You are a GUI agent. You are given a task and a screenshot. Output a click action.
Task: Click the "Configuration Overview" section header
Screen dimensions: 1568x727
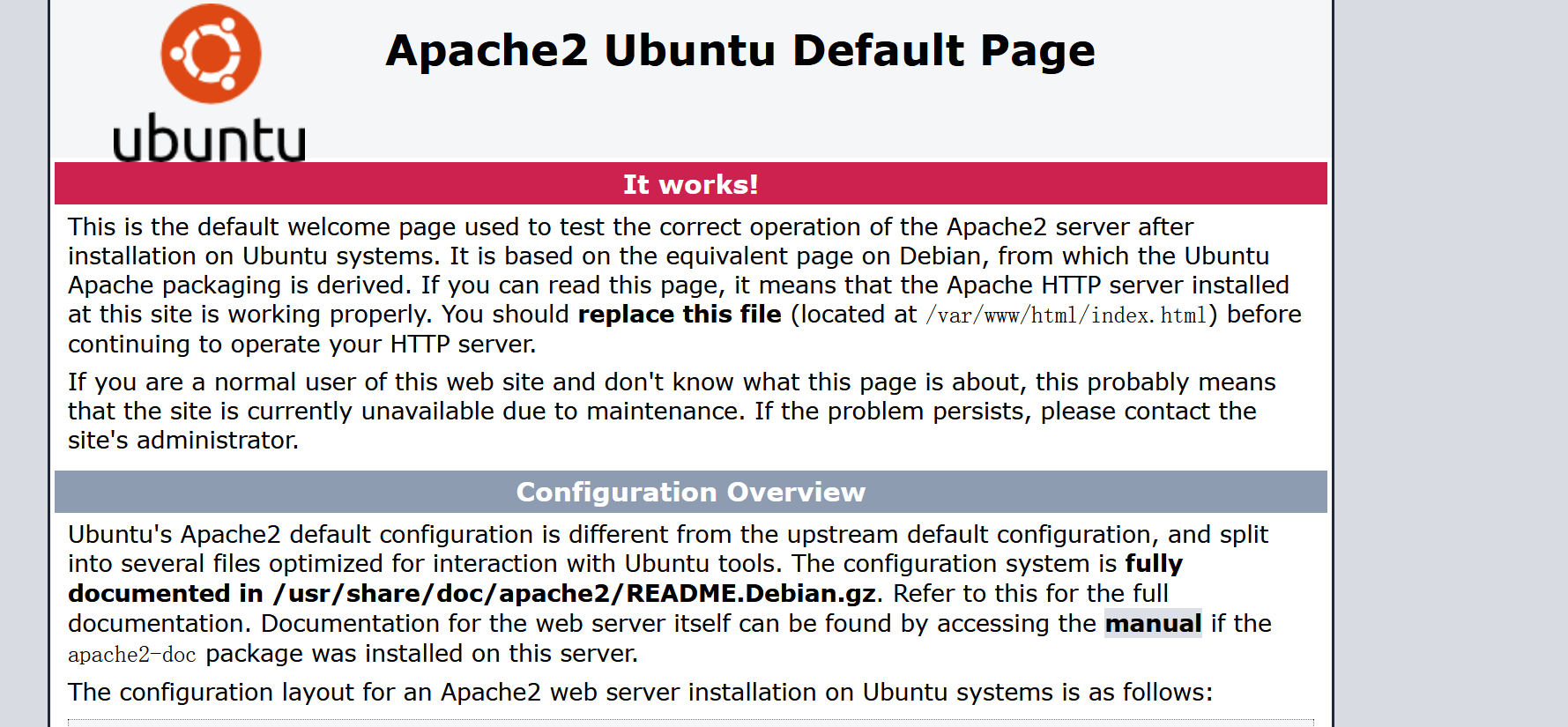(x=690, y=492)
